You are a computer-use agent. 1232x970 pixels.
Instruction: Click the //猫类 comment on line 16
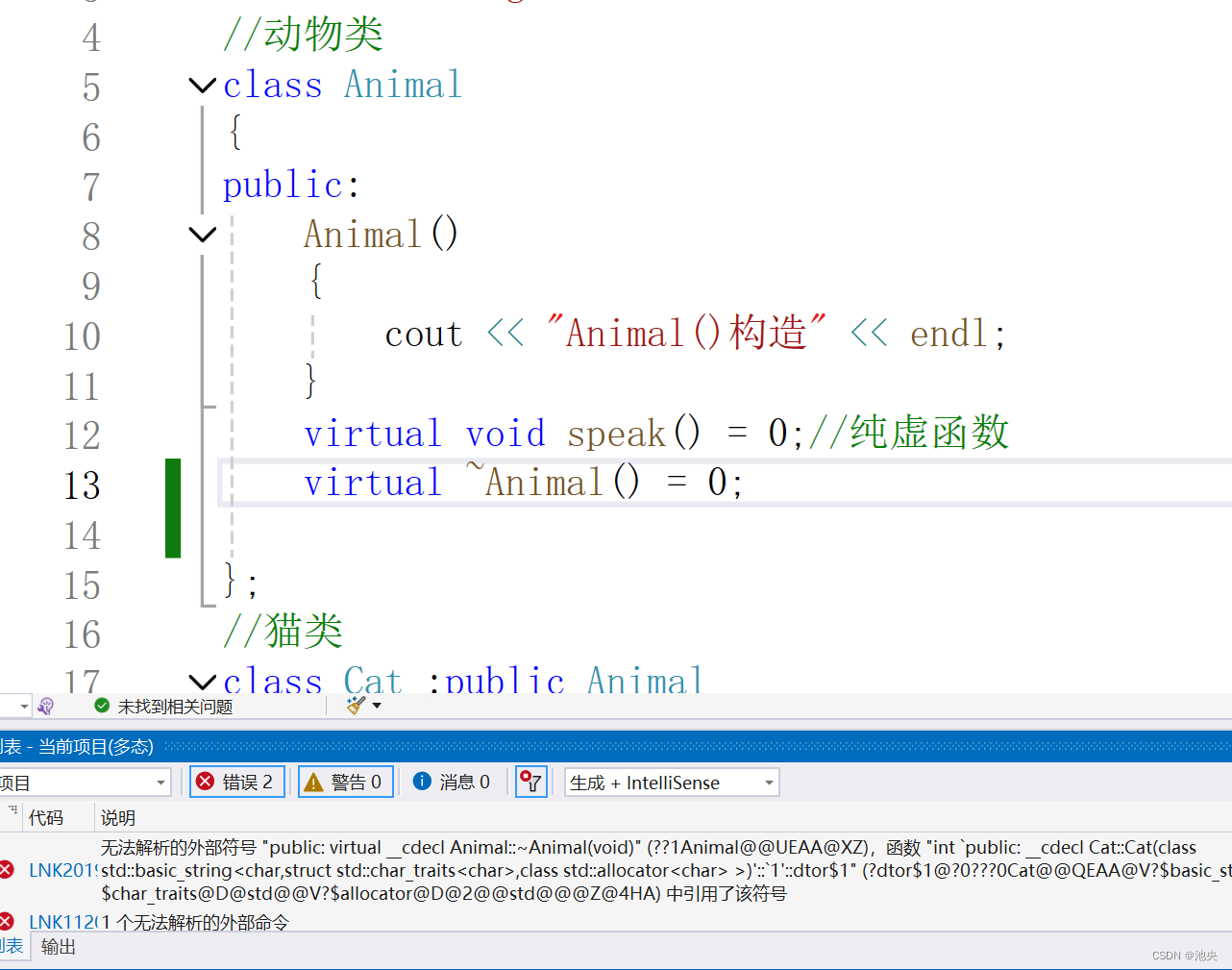pos(283,632)
